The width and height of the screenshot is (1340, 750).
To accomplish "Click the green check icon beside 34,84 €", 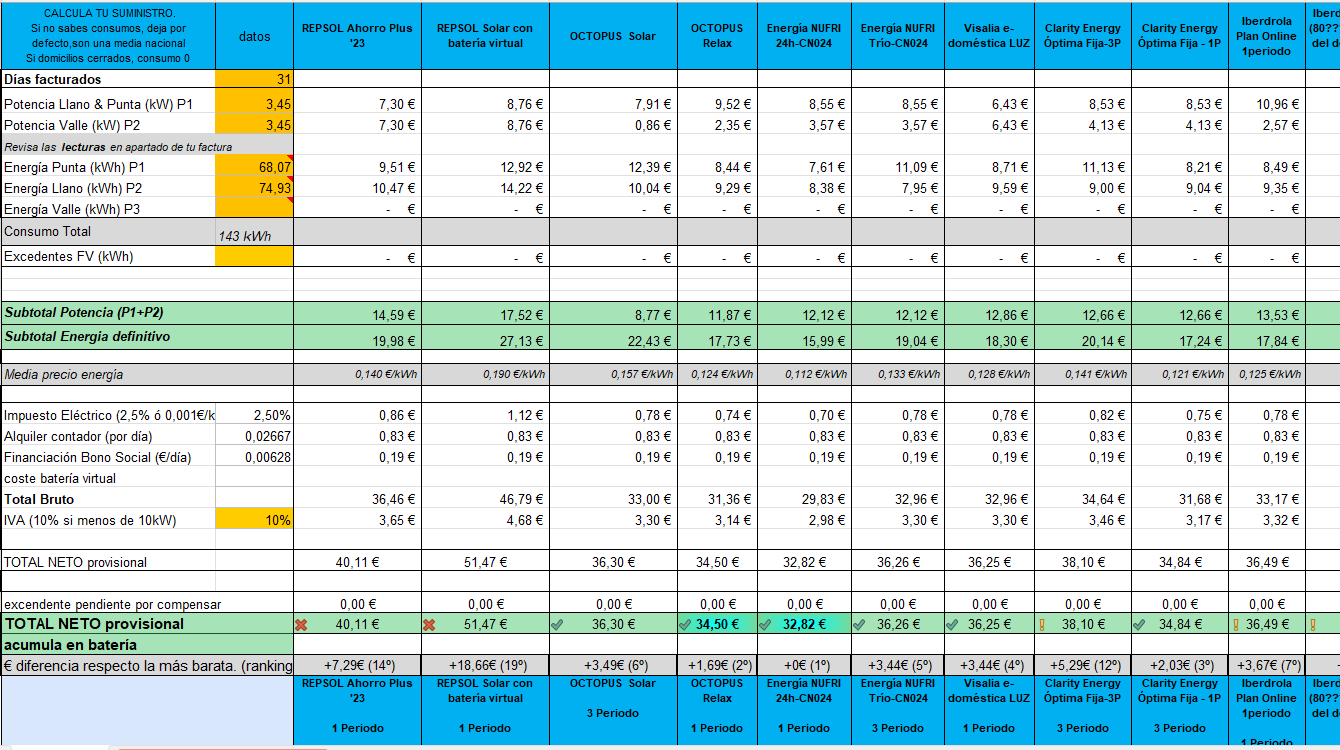I will coord(1140,624).
